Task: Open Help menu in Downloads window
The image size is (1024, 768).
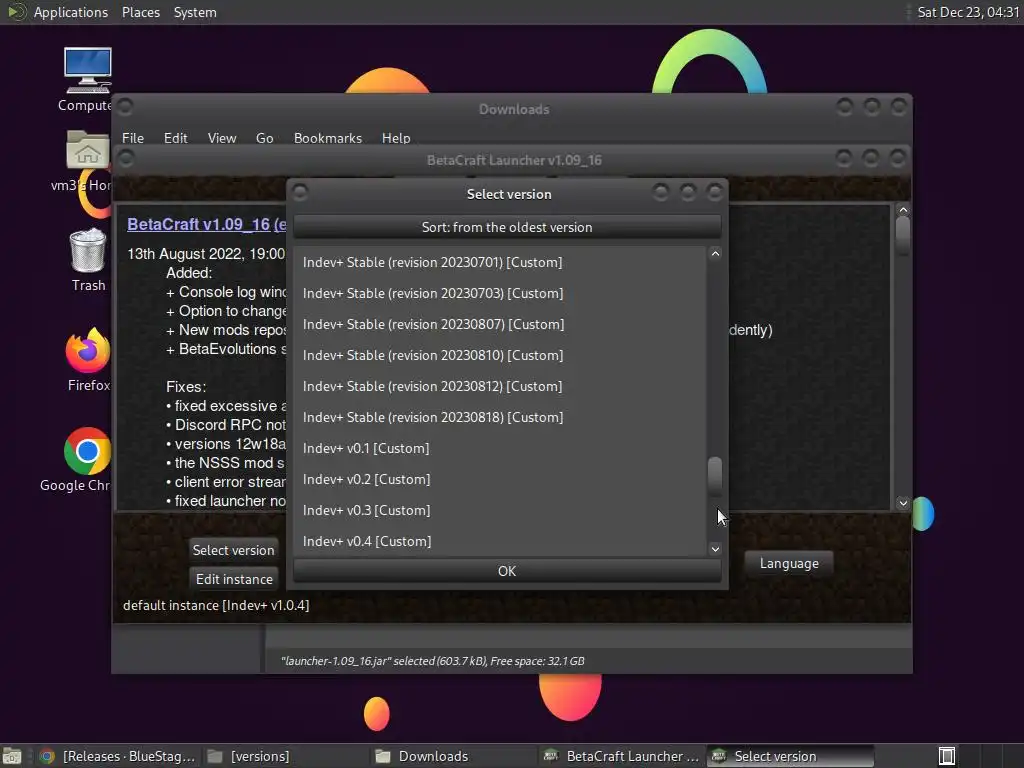Action: (396, 138)
